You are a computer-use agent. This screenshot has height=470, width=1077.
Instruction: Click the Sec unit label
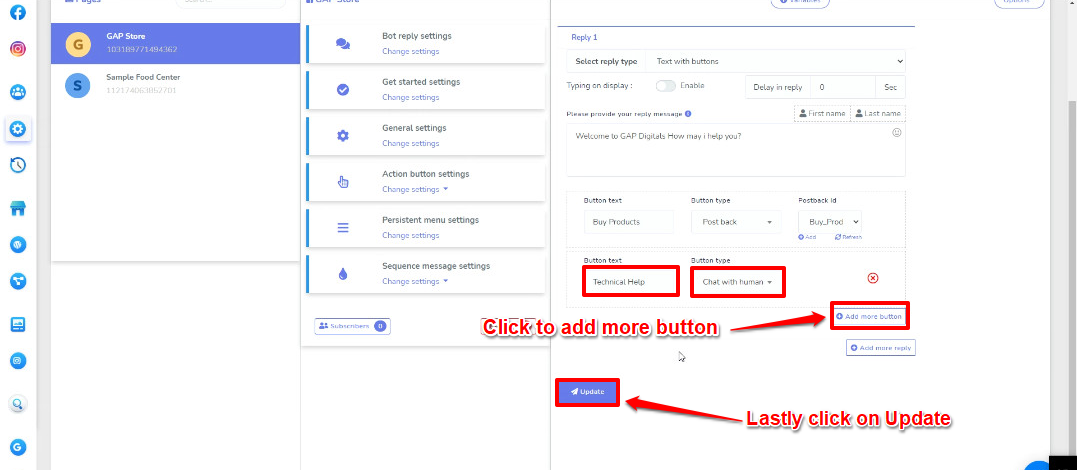point(890,87)
